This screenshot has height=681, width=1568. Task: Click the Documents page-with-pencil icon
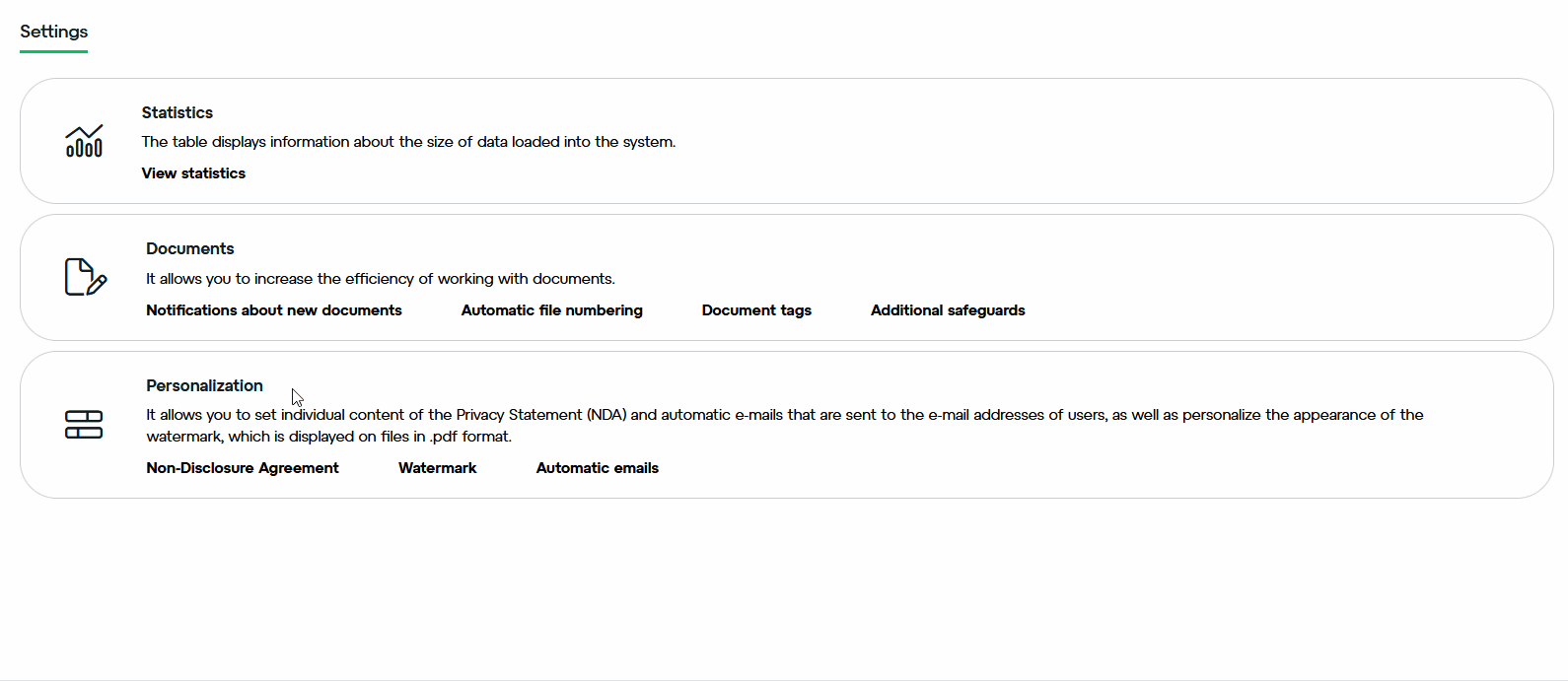point(86,277)
